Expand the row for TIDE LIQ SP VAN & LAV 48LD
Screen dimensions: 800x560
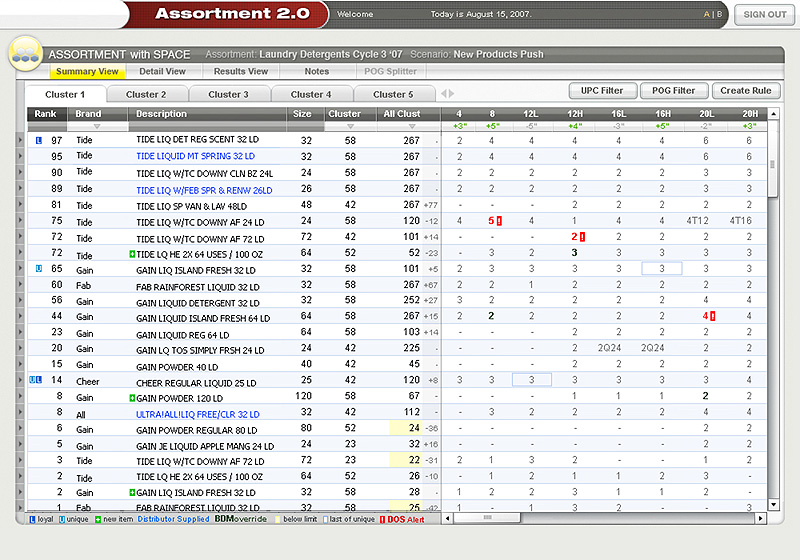pos(20,205)
